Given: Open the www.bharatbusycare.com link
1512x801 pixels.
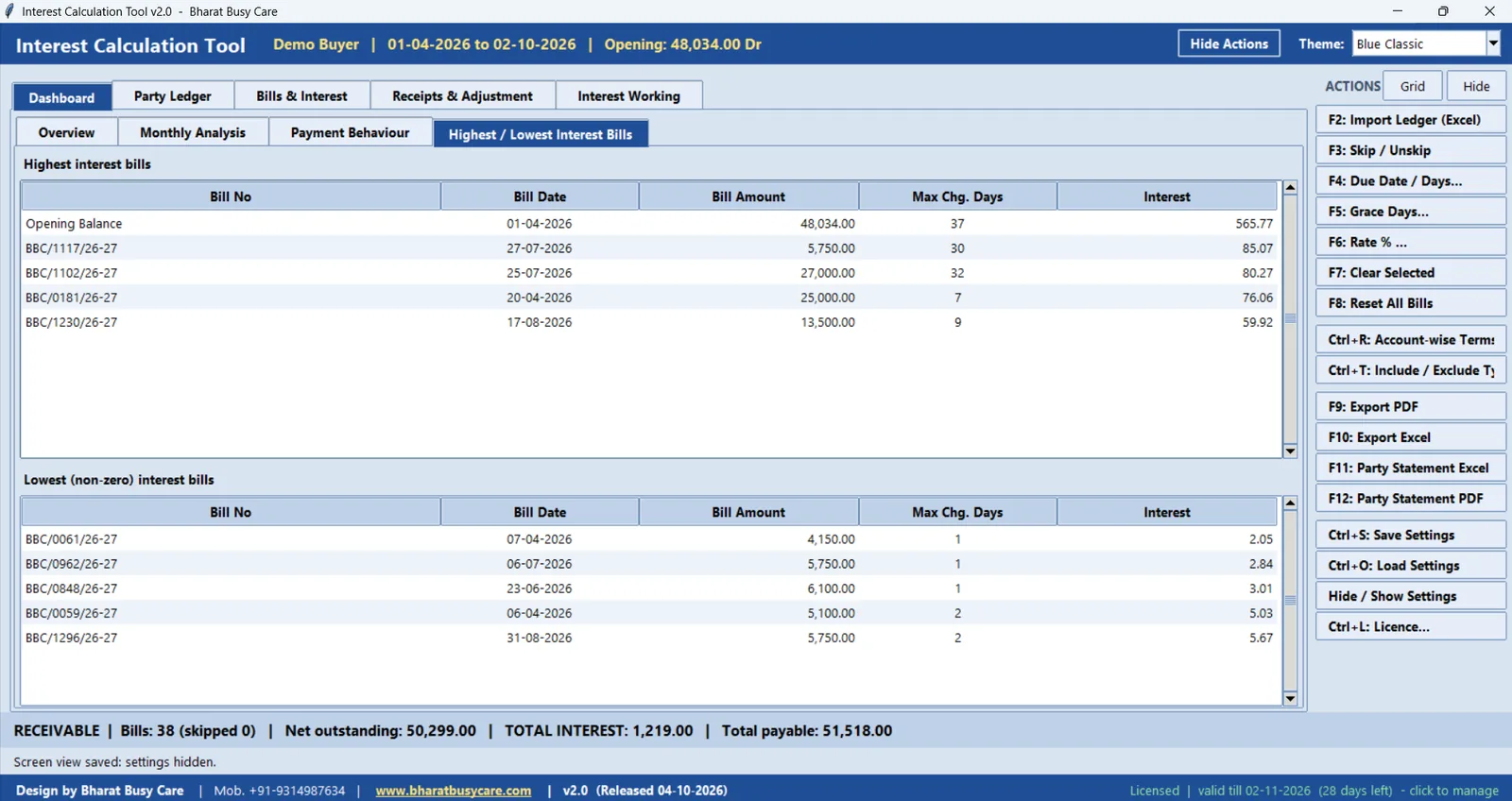Looking at the screenshot, I should coord(454,791).
